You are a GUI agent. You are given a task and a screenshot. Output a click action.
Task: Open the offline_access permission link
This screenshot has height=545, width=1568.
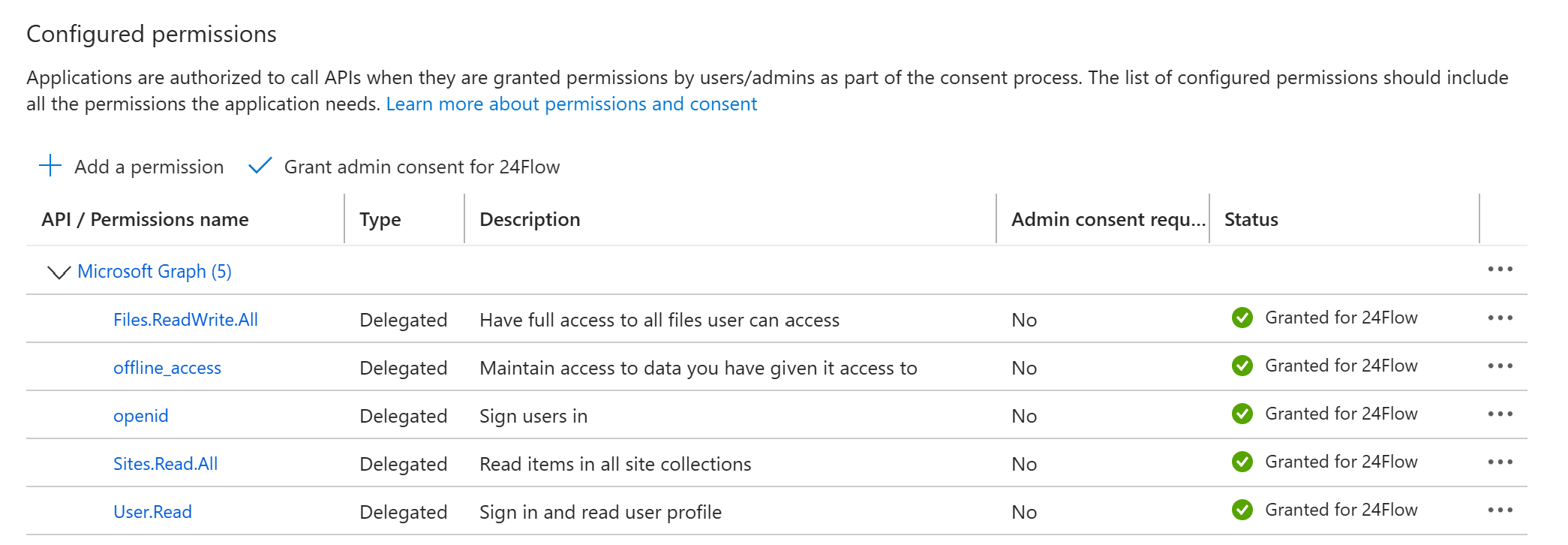pos(167,368)
